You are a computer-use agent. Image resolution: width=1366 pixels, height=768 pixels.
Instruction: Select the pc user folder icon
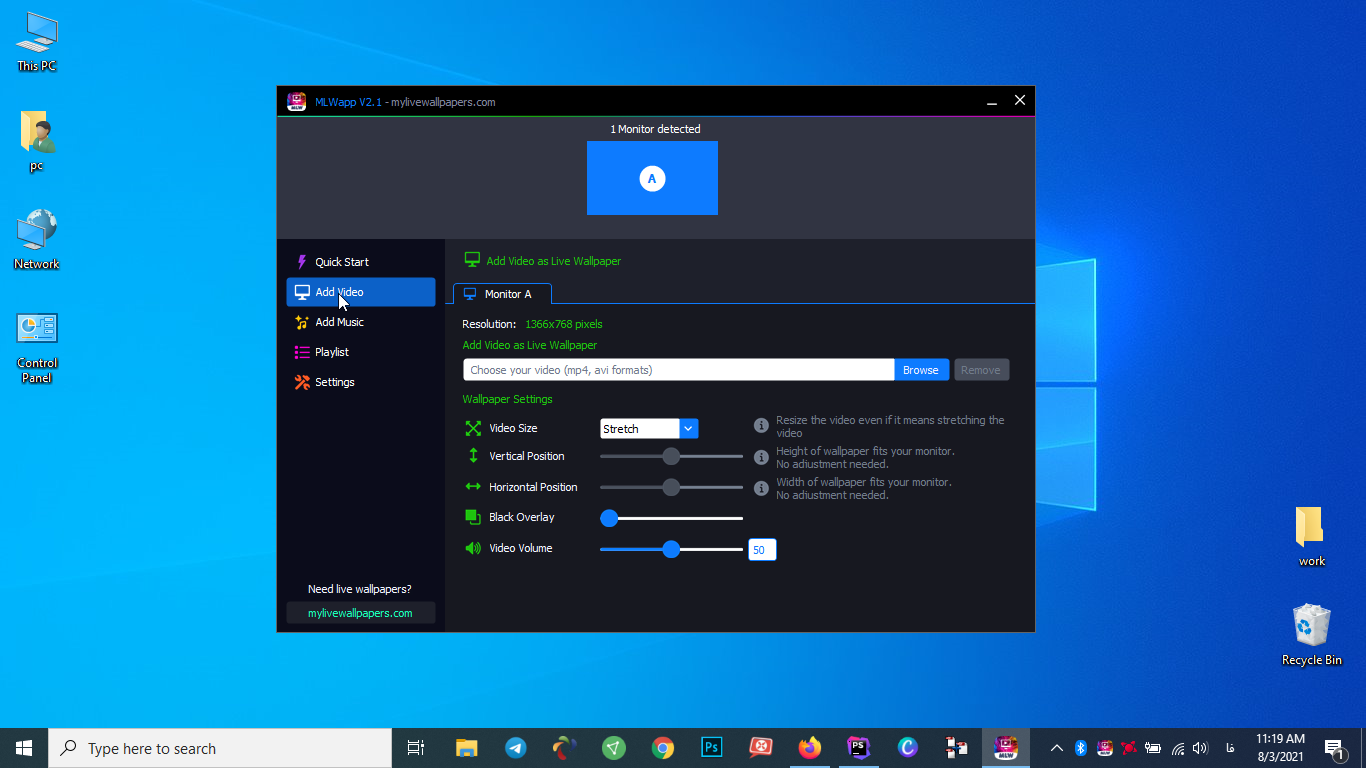click(x=37, y=141)
